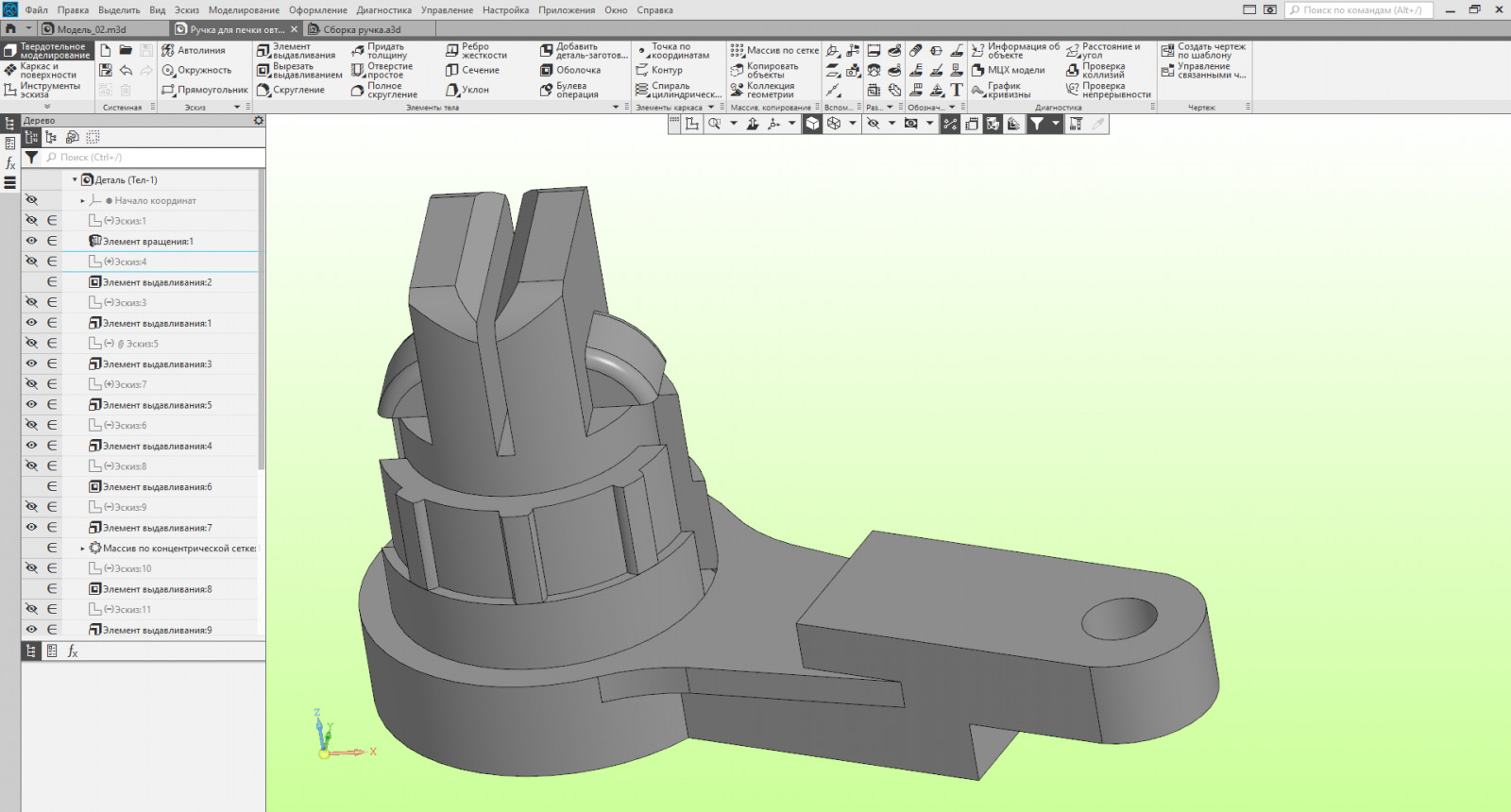Expand Массив по концентрической сетке node
The height and width of the screenshot is (812, 1511).
pos(83,548)
